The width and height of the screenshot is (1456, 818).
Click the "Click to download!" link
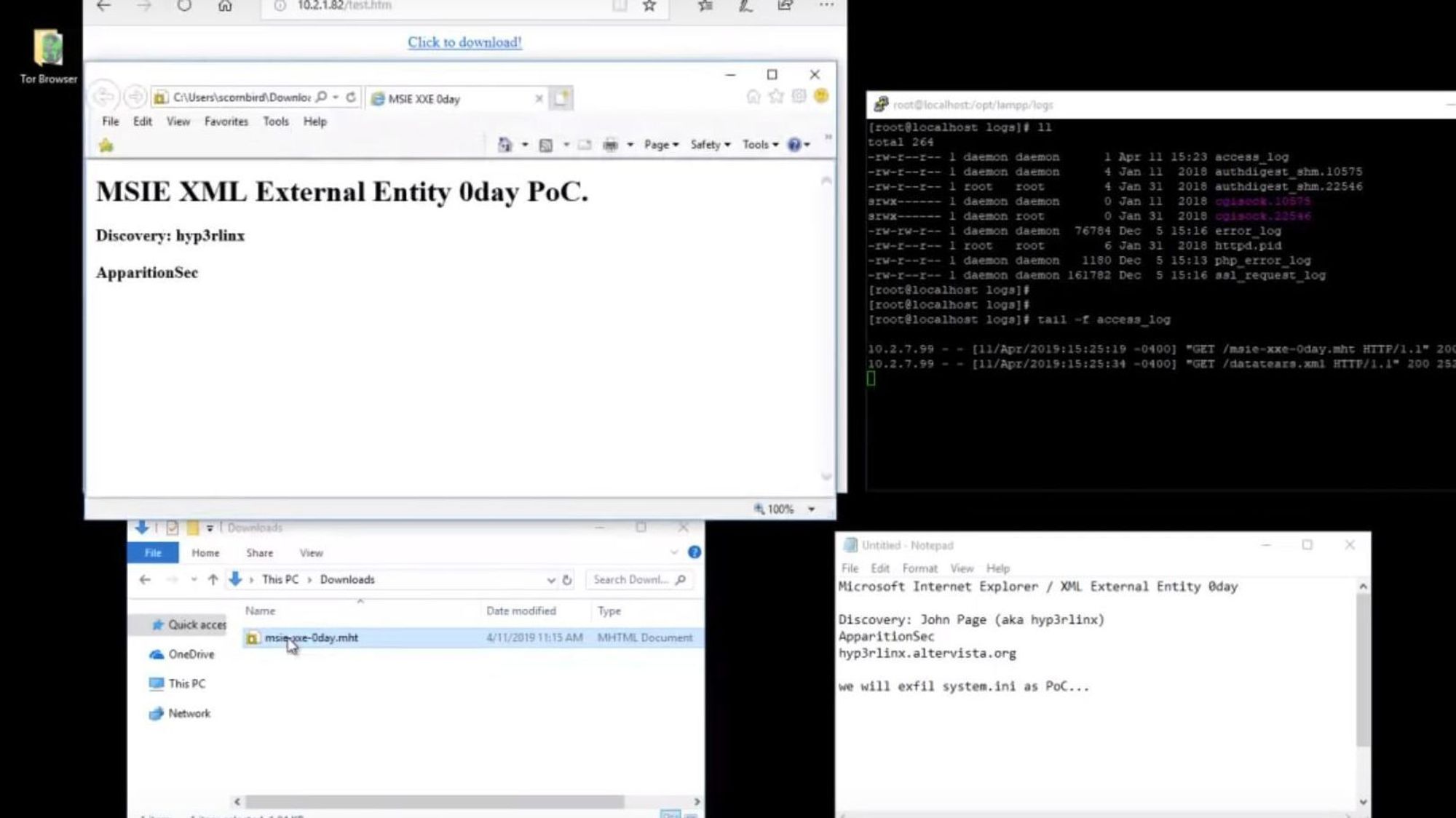464,42
